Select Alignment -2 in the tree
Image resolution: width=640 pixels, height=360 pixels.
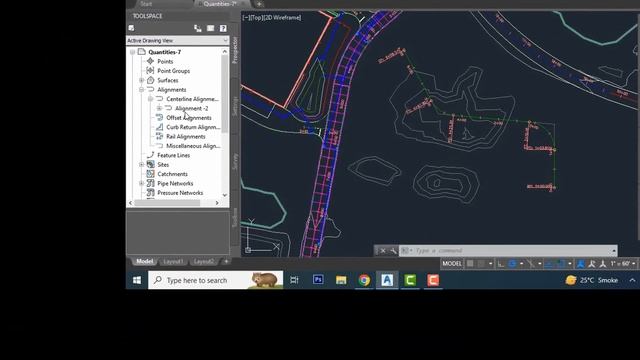191,109
